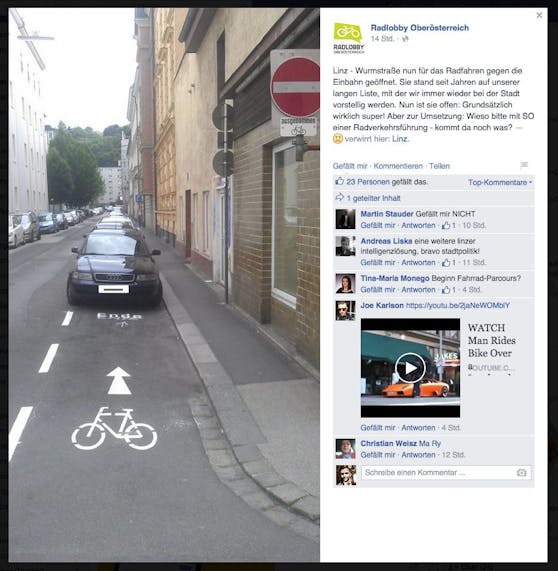This screenshot has height=571, width=558.
Task: Click Teilen to share the post
Action: [x=439, y=166]
